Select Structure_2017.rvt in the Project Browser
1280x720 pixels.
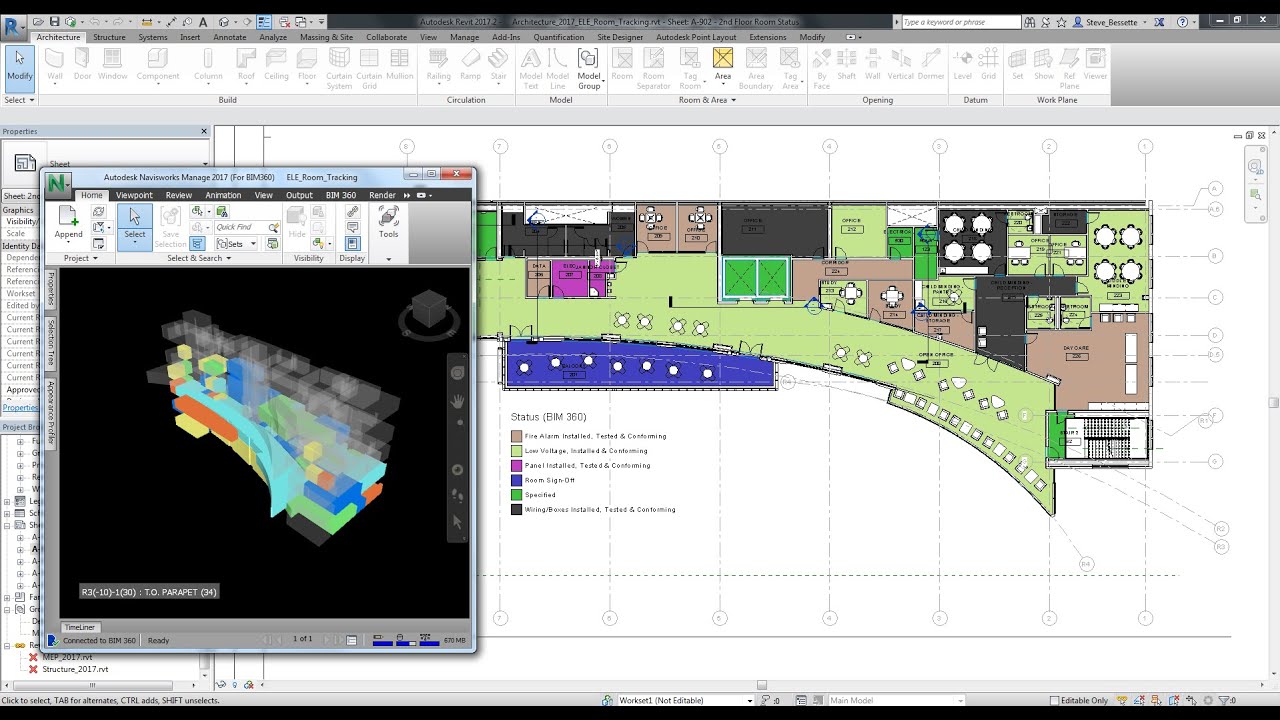click(x=75, y=669)
